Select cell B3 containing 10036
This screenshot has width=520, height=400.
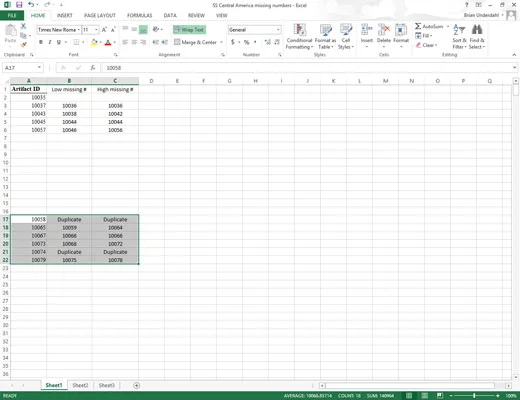69,106
